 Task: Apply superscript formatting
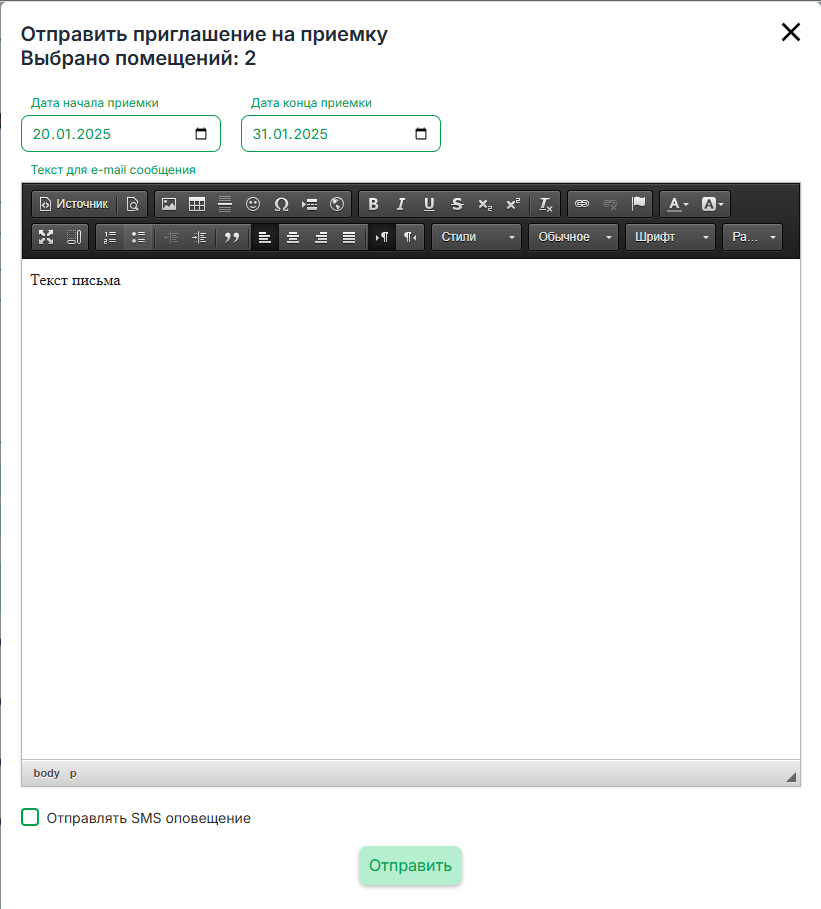point(513,204)
